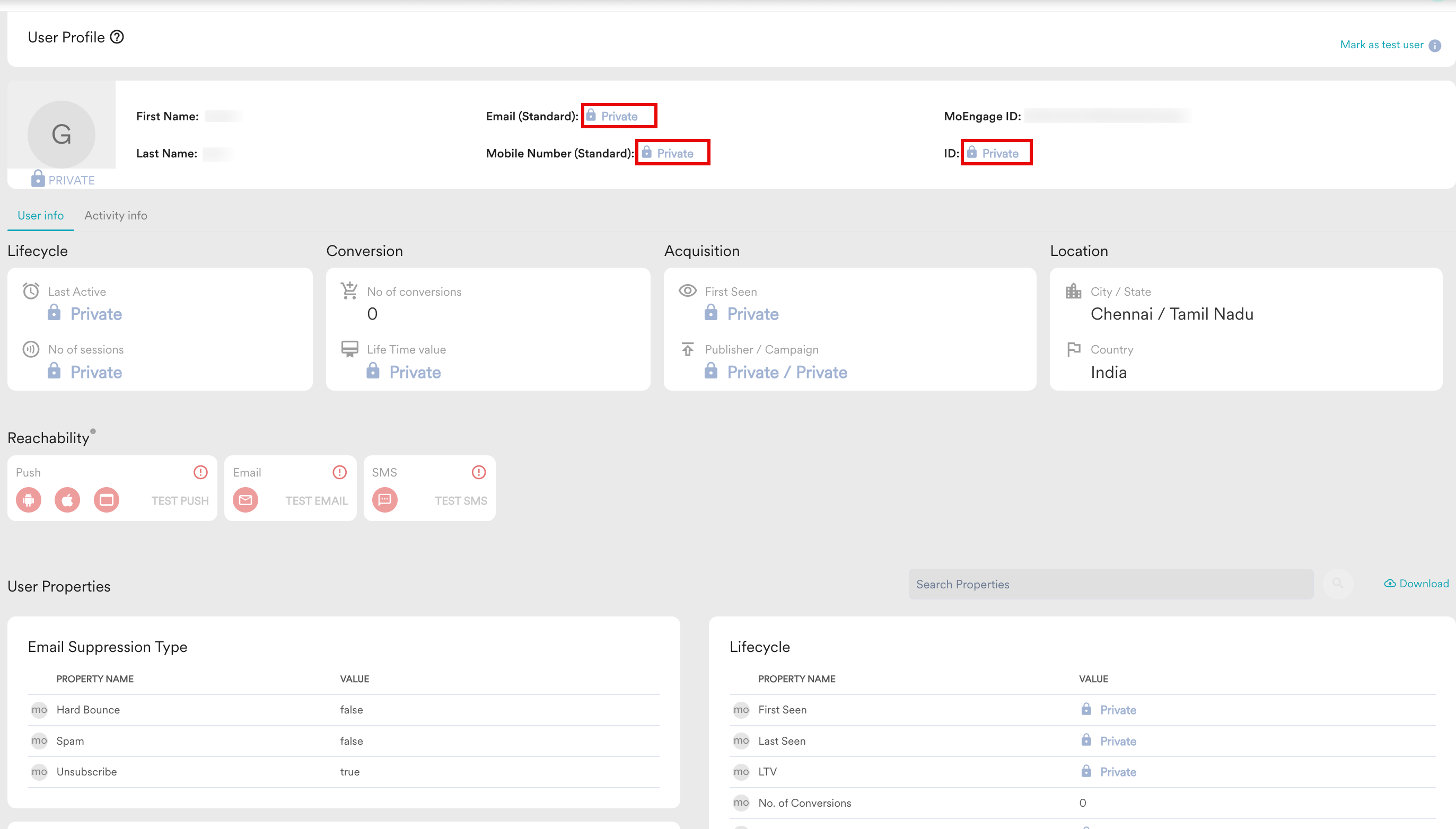Click the Android push reachability icon
1456x829 pixels.
[29, 500]
